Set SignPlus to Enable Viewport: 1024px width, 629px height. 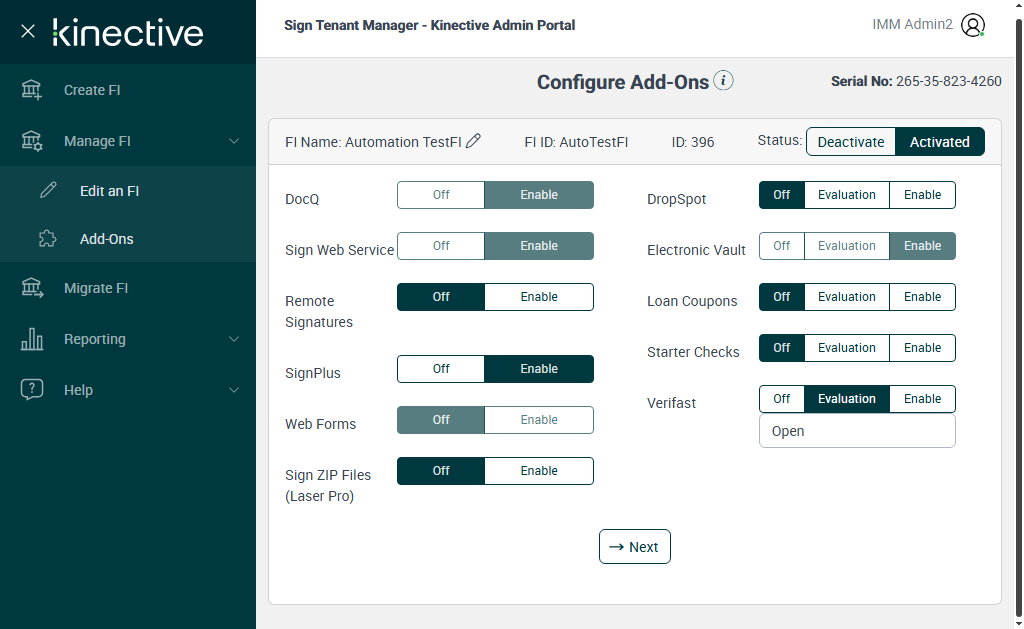click(x=539, y=368)
